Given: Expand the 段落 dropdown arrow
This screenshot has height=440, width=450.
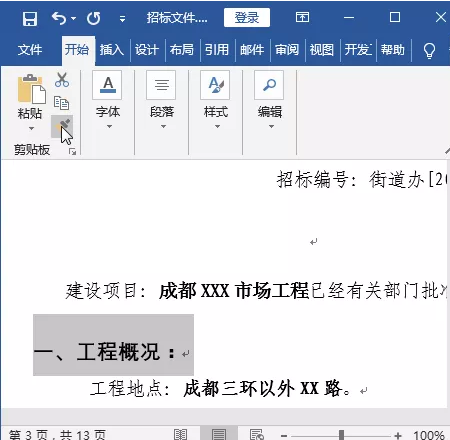Looking at the screenshot, I should coord(163,126).
